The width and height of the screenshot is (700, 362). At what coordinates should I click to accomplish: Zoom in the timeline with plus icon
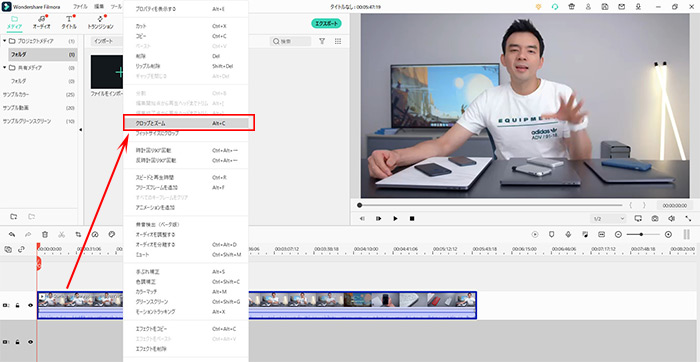(668, 234)
